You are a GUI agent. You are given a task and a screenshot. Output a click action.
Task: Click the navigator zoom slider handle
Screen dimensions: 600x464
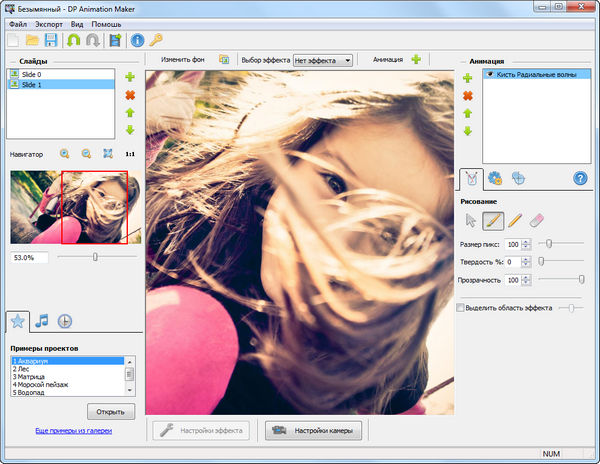95,257
